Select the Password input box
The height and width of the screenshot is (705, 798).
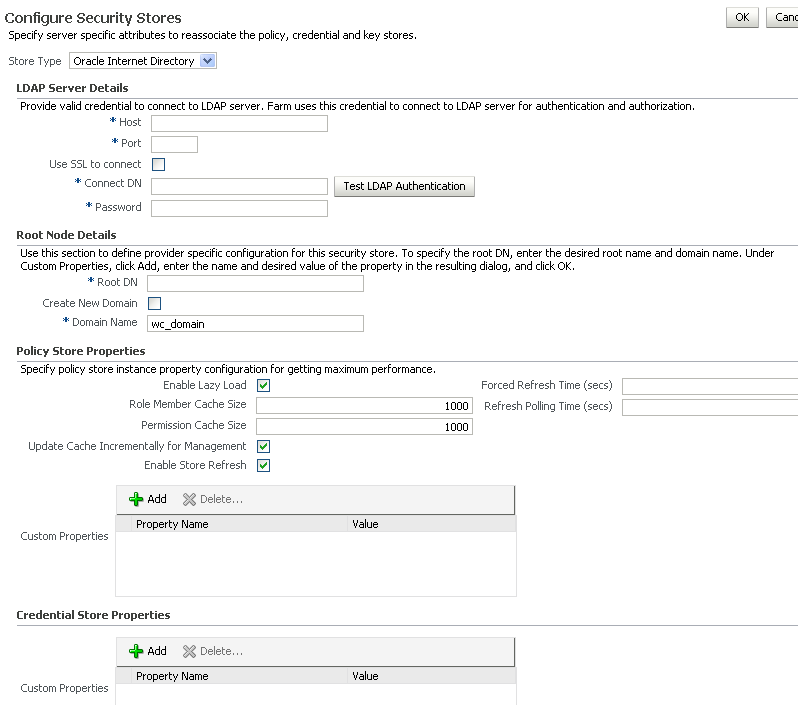tap(239, 208)
